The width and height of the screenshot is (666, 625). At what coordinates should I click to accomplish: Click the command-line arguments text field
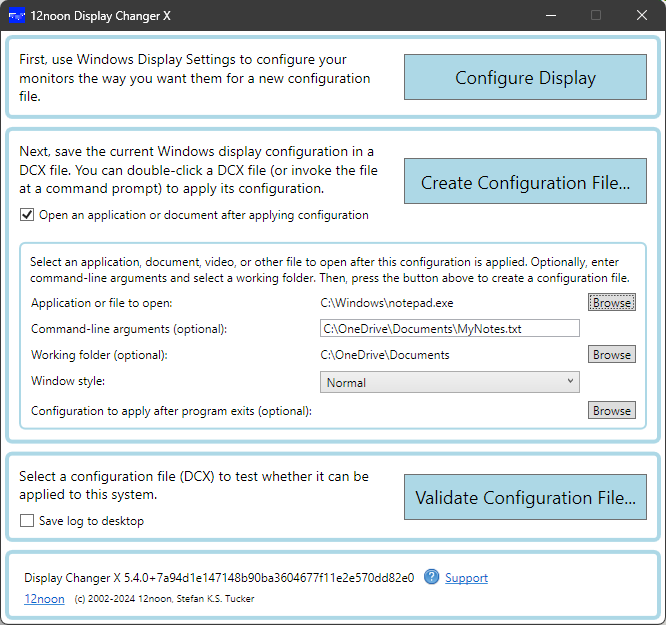(449, 328)
